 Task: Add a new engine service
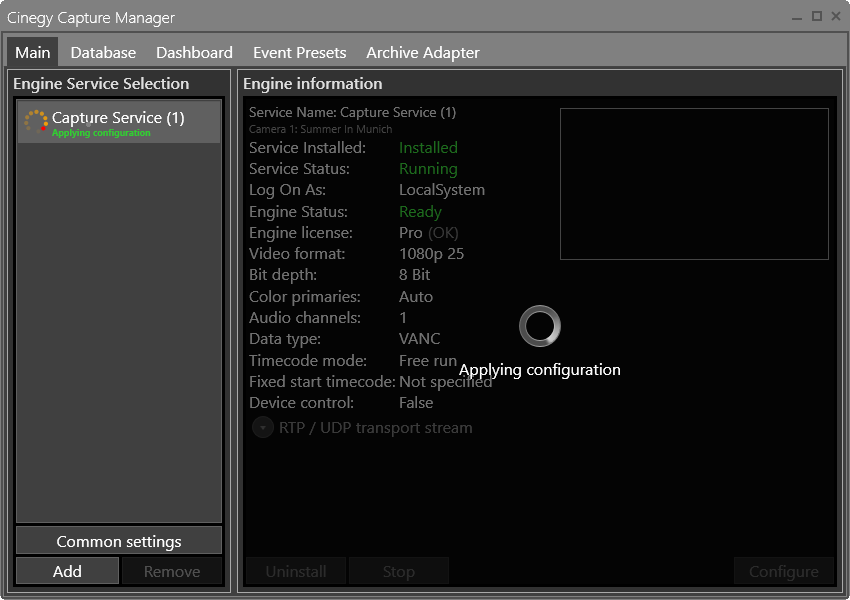click(67, 571)
